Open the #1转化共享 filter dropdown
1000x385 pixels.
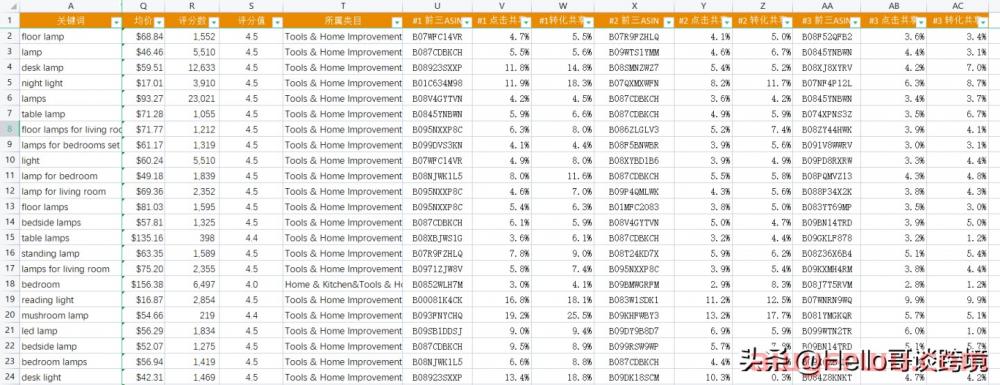(x=589, y=22)
